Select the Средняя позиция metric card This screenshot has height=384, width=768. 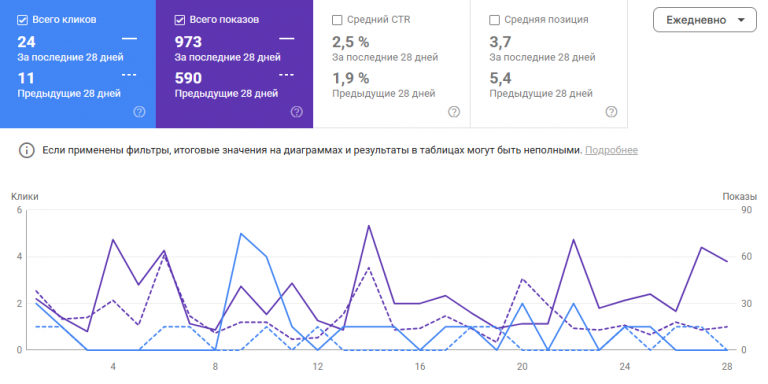click(x=549, y=64)
